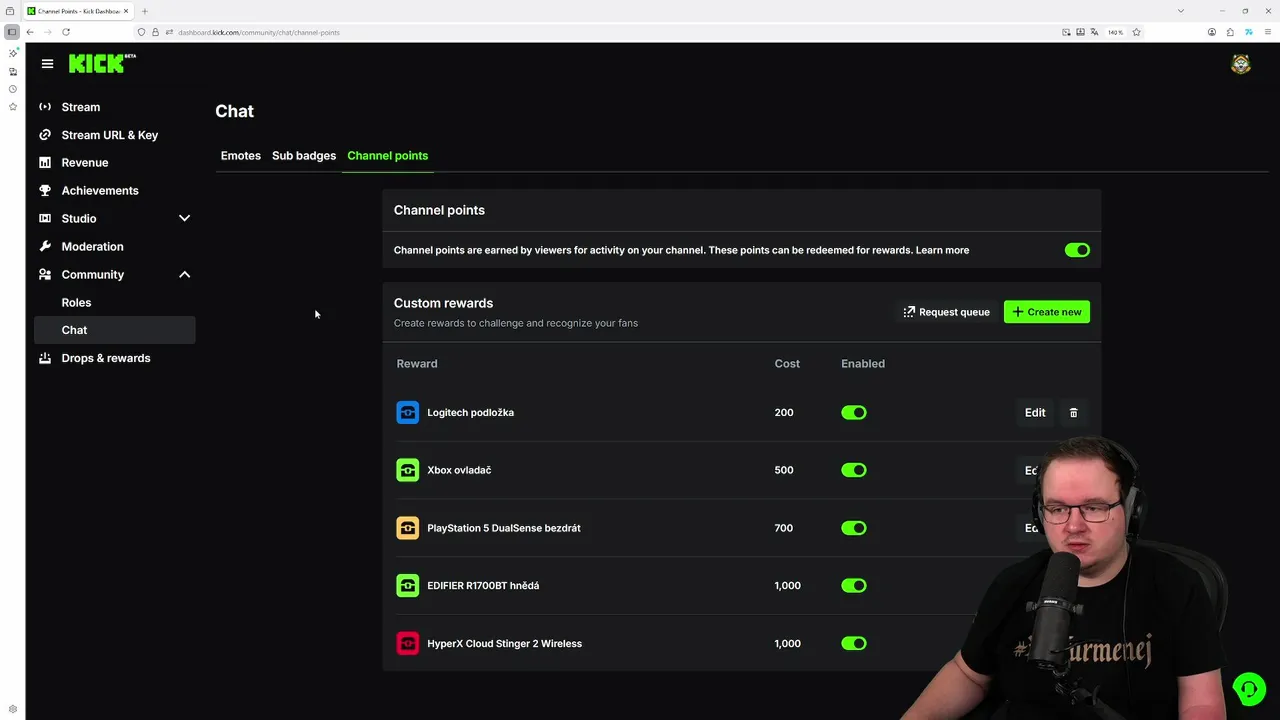This screenshot has height=720, width=1280.
Task: Click the Community people icon
Action: (x=45, y=274)
